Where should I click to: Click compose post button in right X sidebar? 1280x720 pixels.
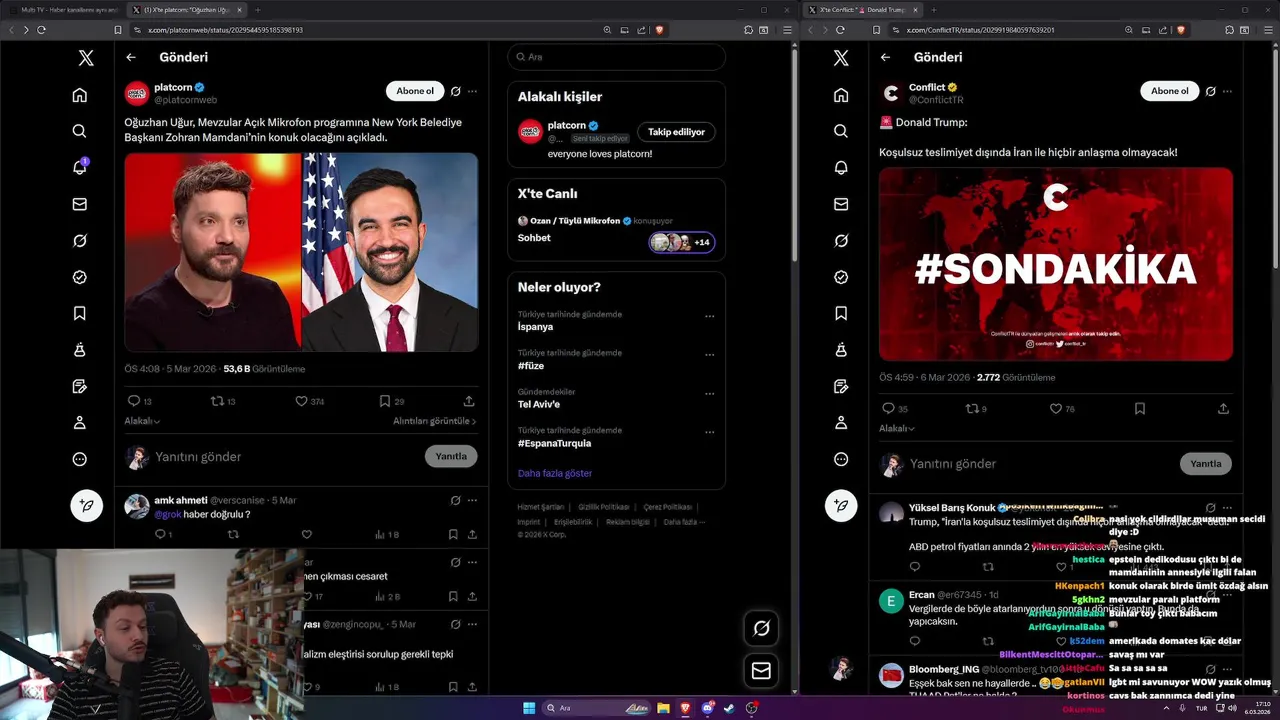coord(841,506)
